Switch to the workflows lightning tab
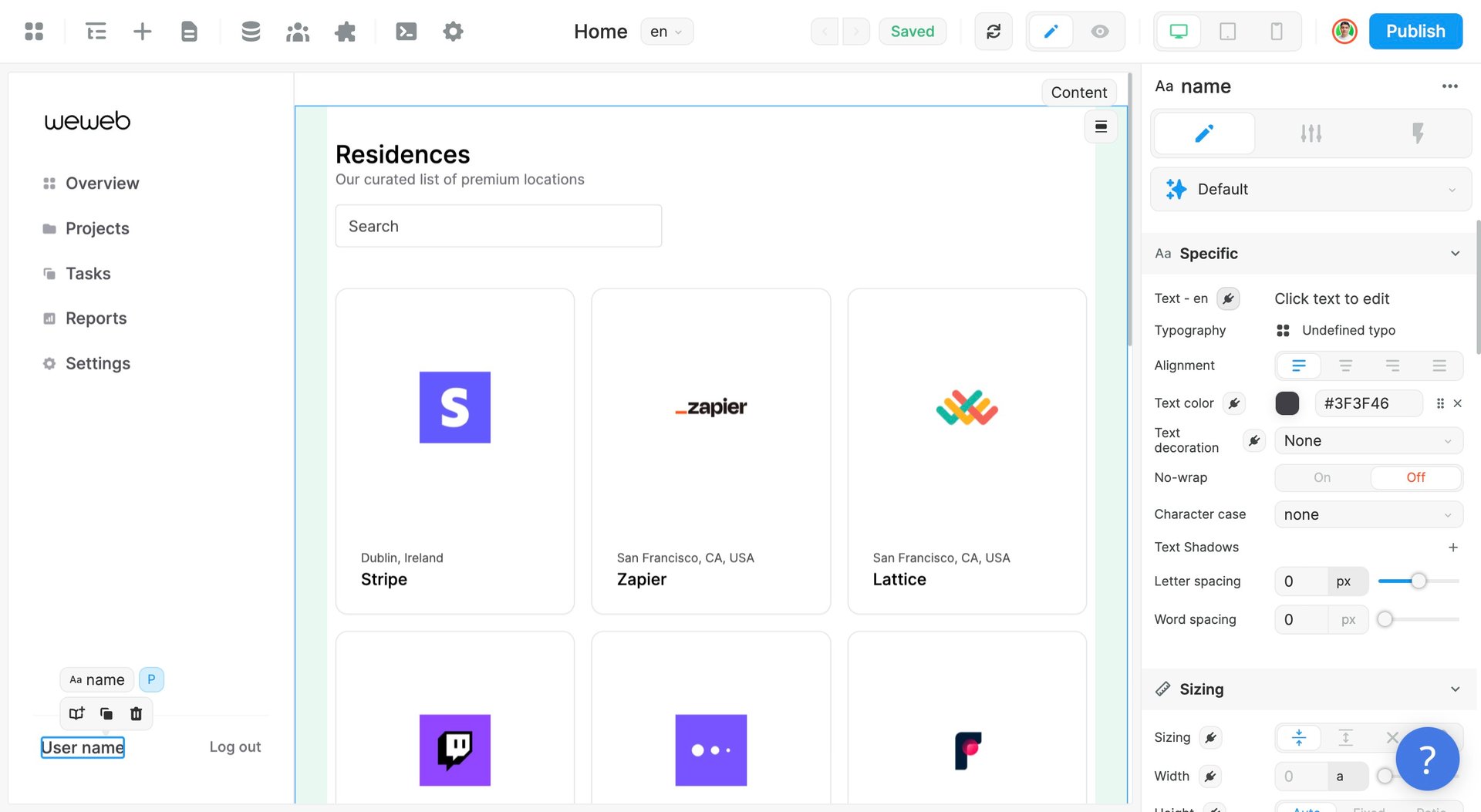The height and width of the screenshot is (812, 1481). pos(1418,133)
